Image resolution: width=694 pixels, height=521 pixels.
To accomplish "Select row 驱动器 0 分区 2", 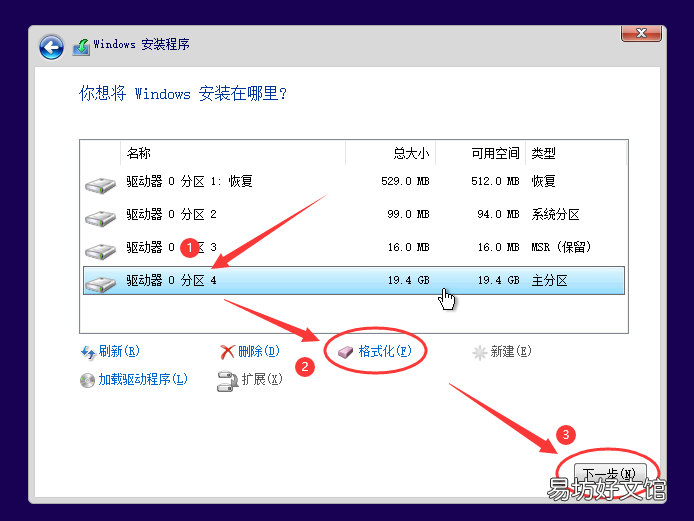I will [354, 214].
